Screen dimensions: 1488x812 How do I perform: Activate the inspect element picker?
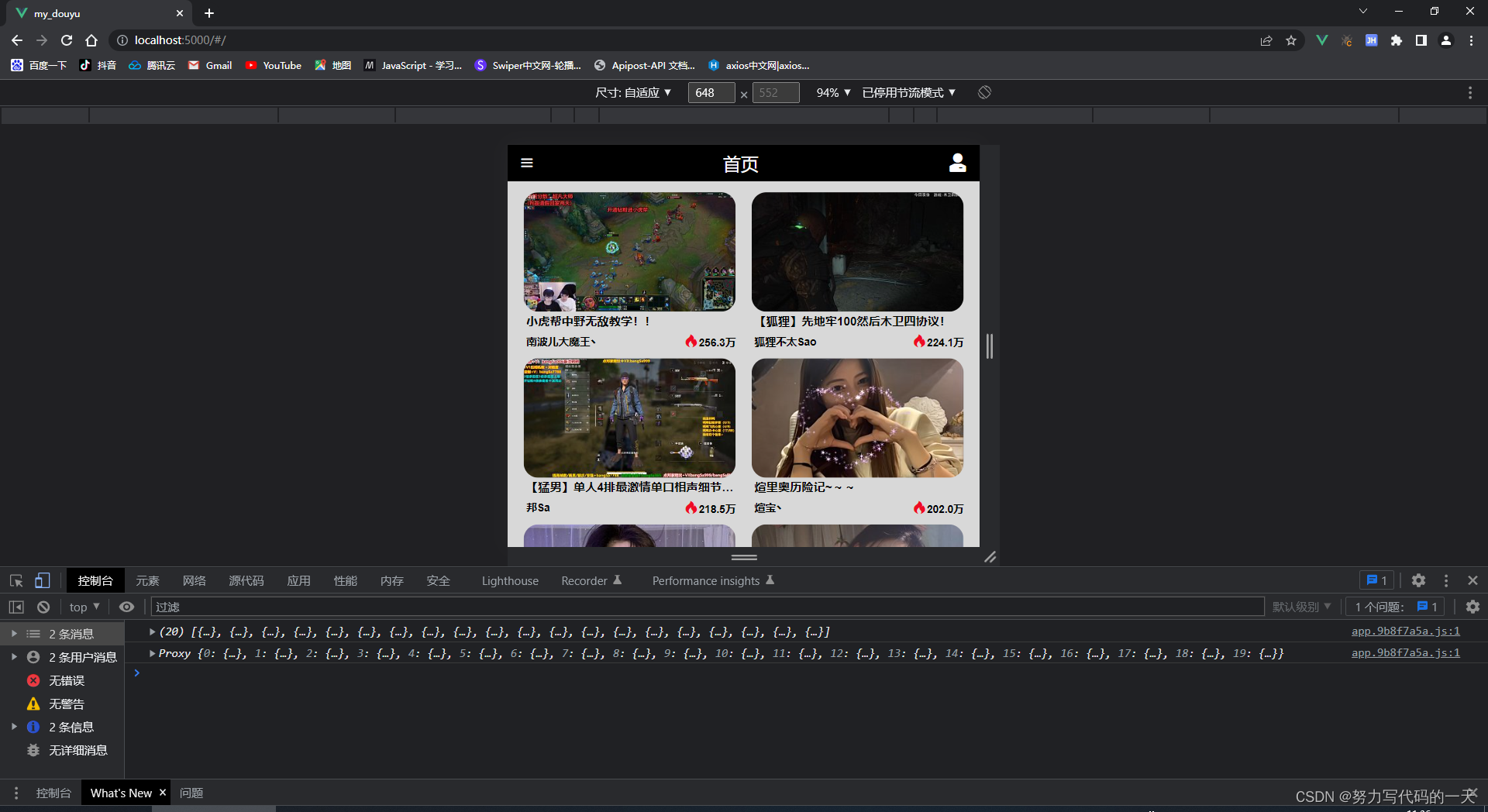pos(16,580)
